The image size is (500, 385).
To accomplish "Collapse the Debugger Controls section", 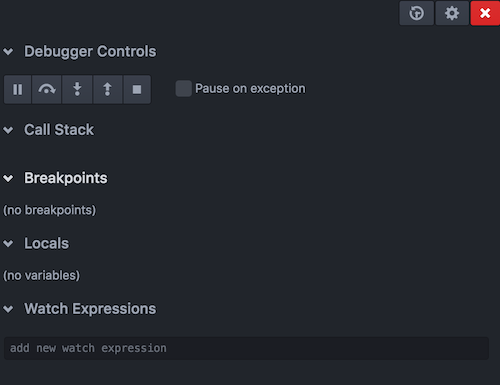I will 8,52.
